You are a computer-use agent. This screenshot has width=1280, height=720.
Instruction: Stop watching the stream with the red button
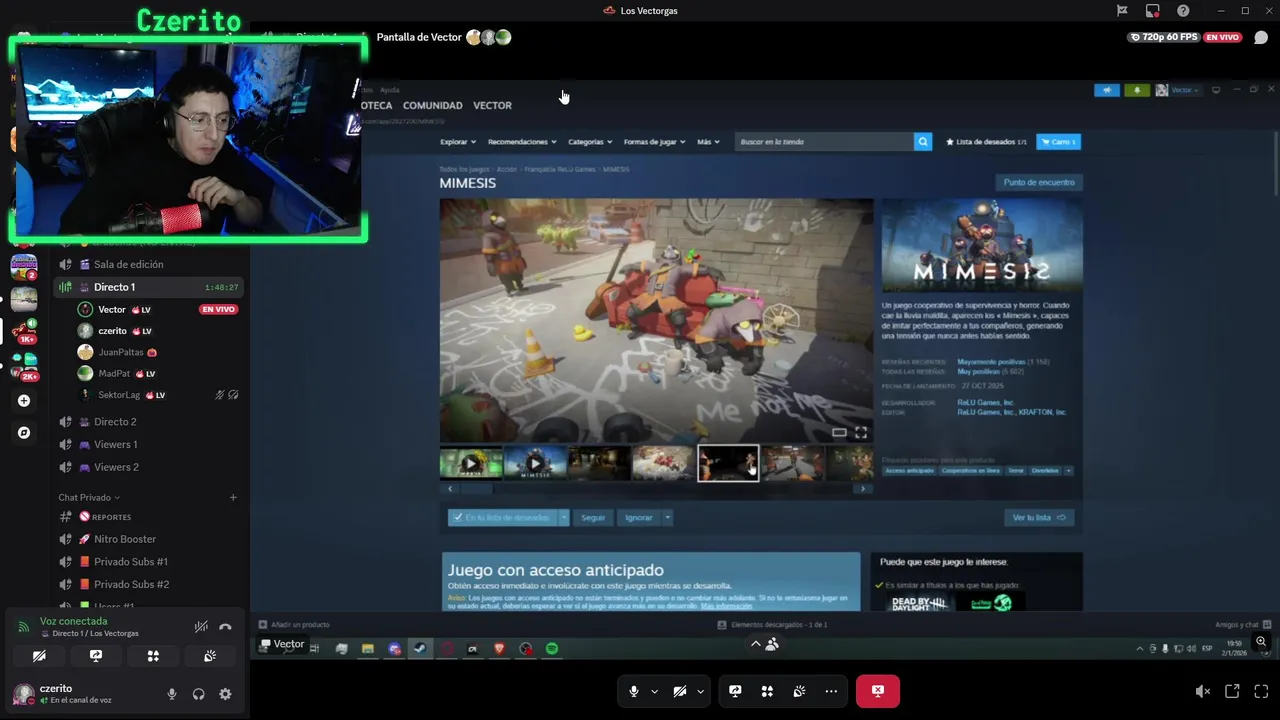[878, 691]
